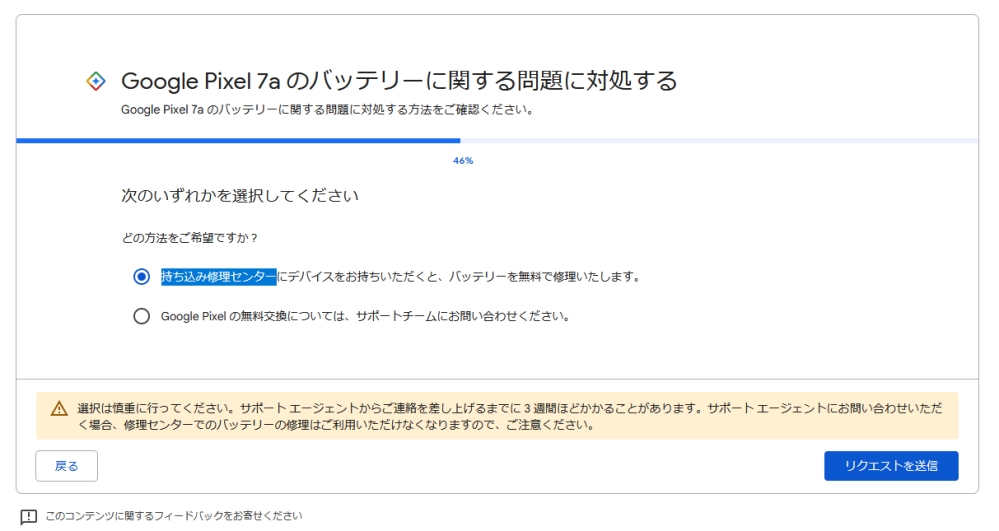Click the feedback speech-bubble icon
The image size is (999, 531).
point(29,516)
